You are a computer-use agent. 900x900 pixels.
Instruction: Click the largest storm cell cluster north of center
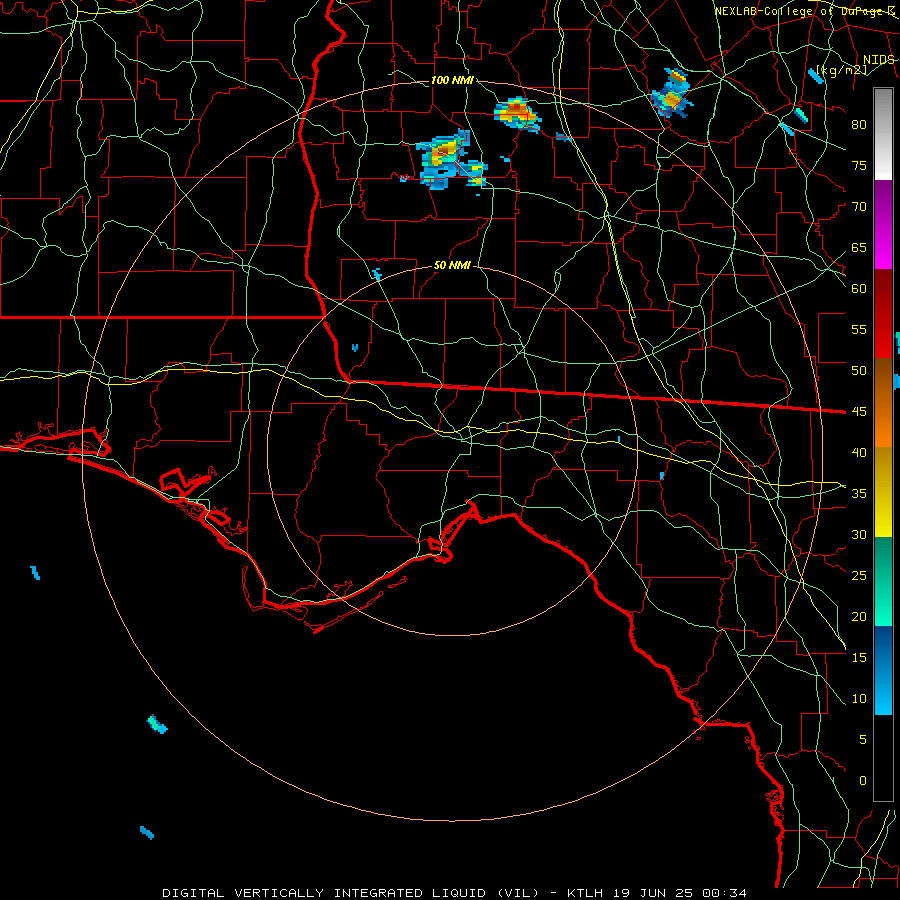(x=451, y=160)
